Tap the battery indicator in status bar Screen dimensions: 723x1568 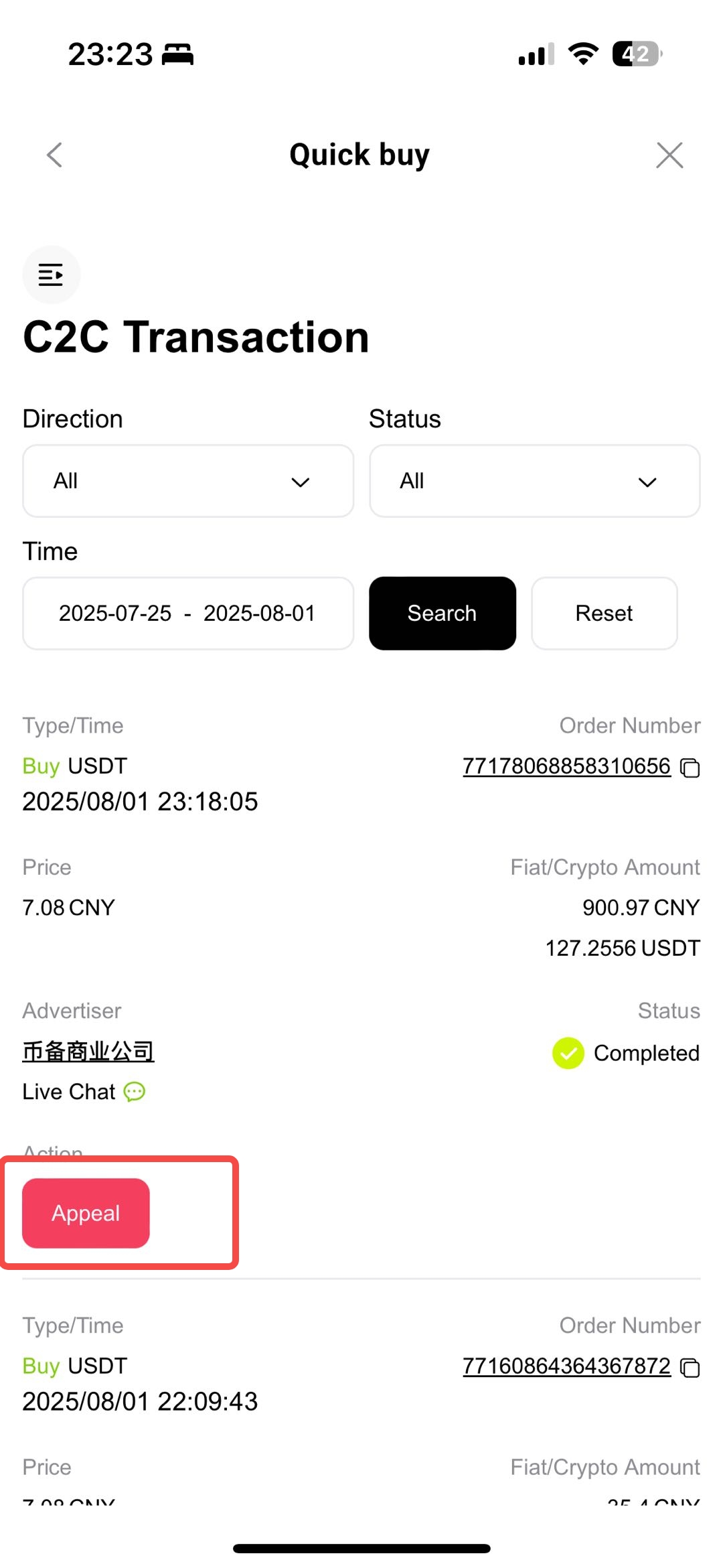pyautogui.click(x=637, y=54)
